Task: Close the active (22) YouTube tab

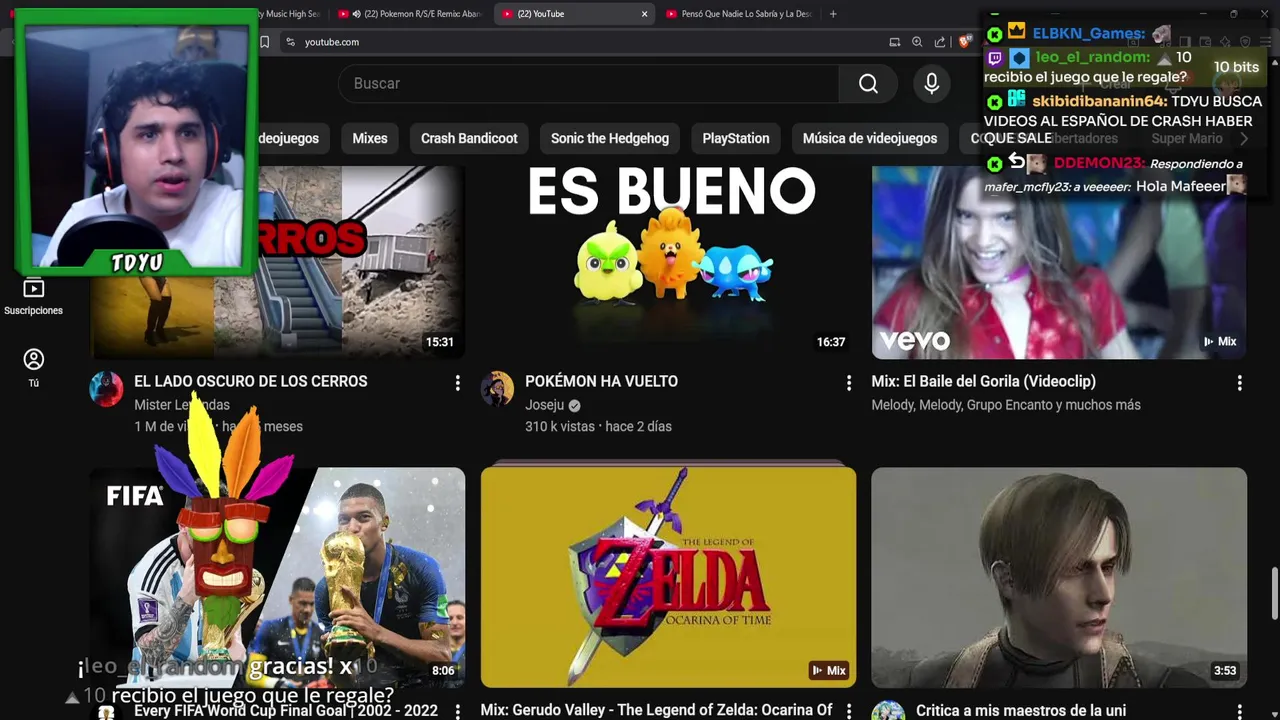Action: [x=644, y=14]
